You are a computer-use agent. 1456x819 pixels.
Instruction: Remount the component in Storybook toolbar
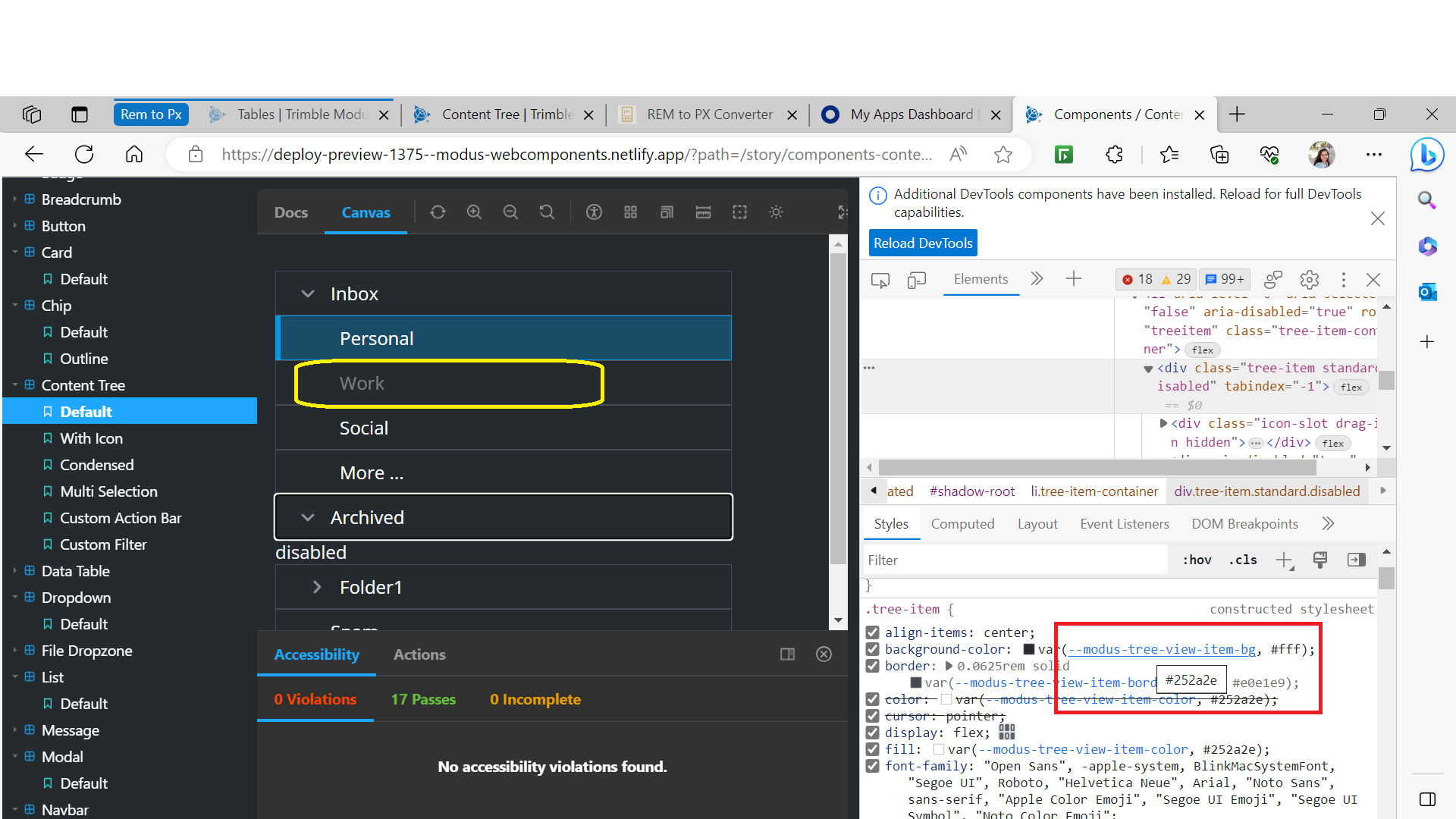(x=438, y=212)
